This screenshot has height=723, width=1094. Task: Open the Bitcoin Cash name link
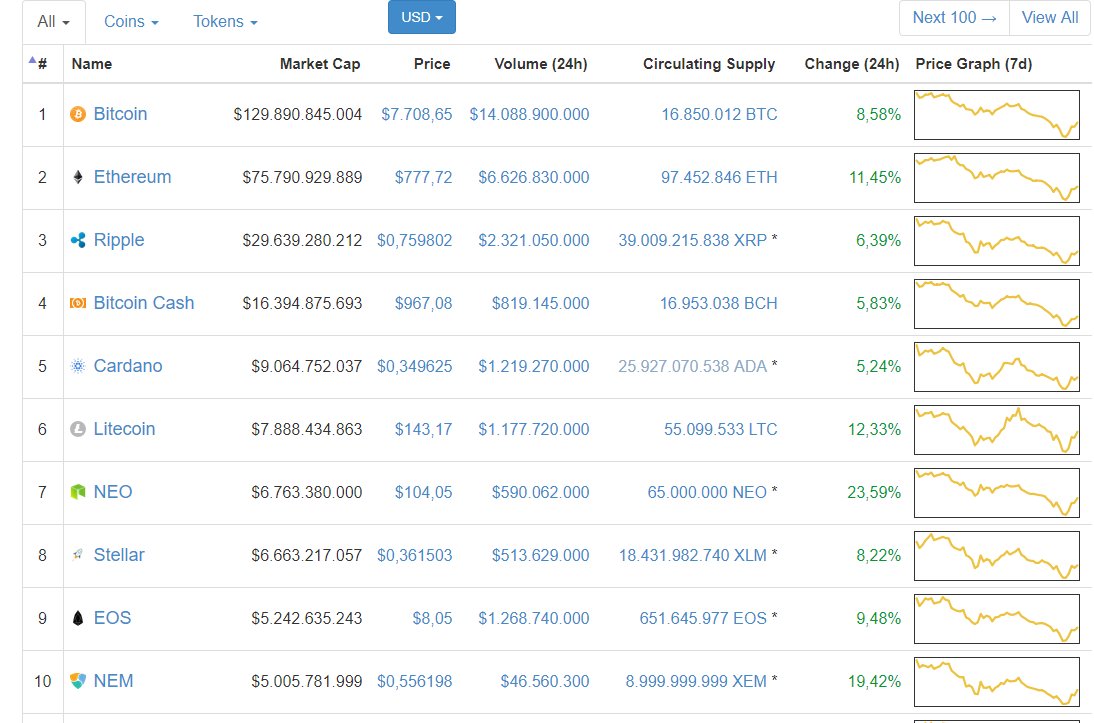click(144, 303)
